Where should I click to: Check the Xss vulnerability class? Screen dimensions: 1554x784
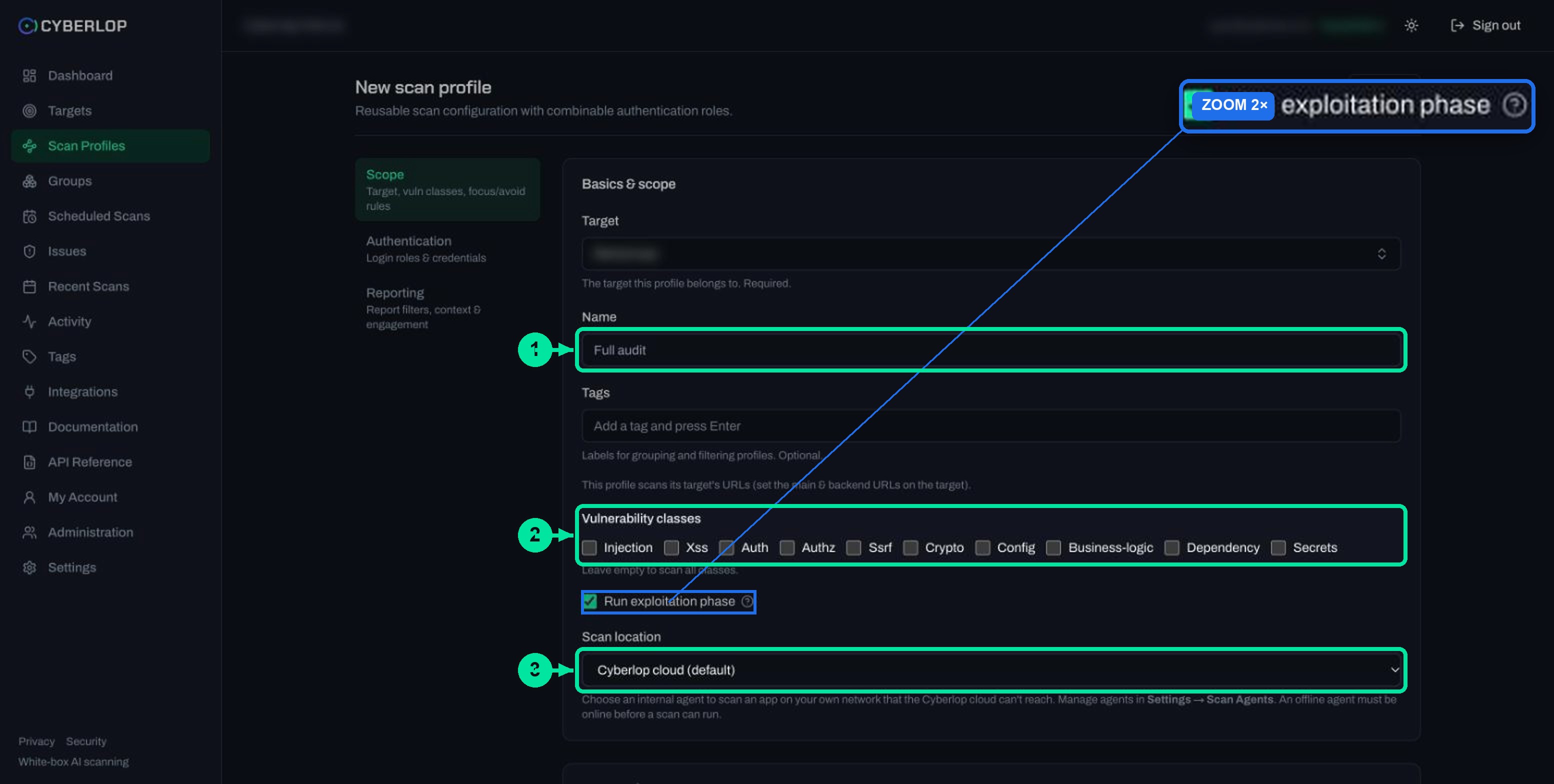click(x=671, y=547)
